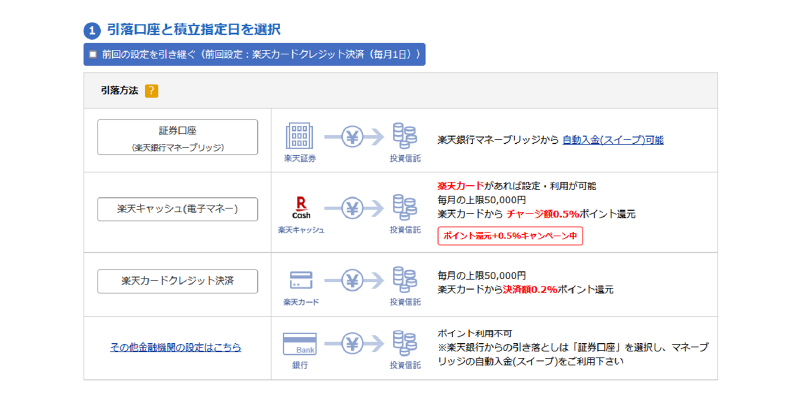This screenshot has height=400, width=801.
Task: Click the 楽天カード credit card icon
Action: 301,279
